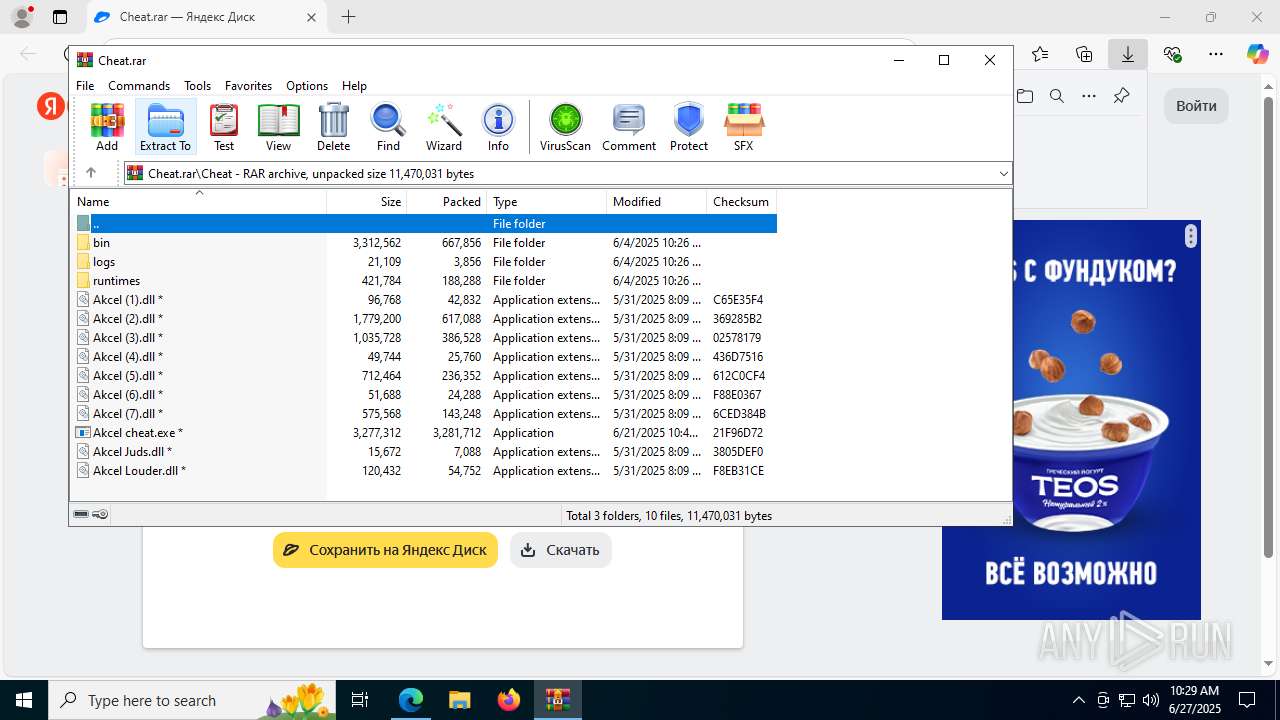This screenshot has height=720, width=1280.
Task: Open the Tools menu
Action: (x=197, y=86)
